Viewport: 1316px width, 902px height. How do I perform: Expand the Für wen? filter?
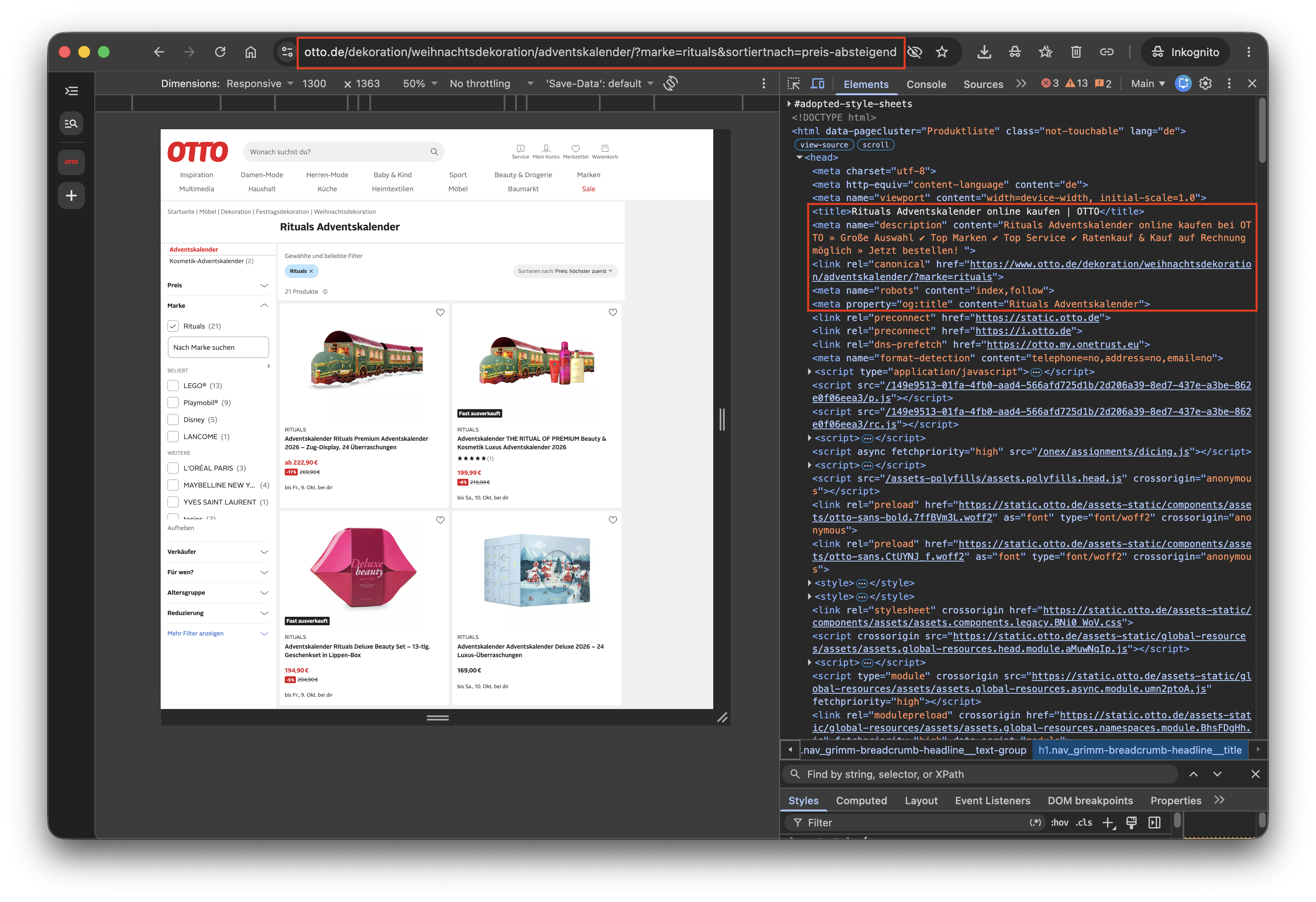[x=218, y=573]
